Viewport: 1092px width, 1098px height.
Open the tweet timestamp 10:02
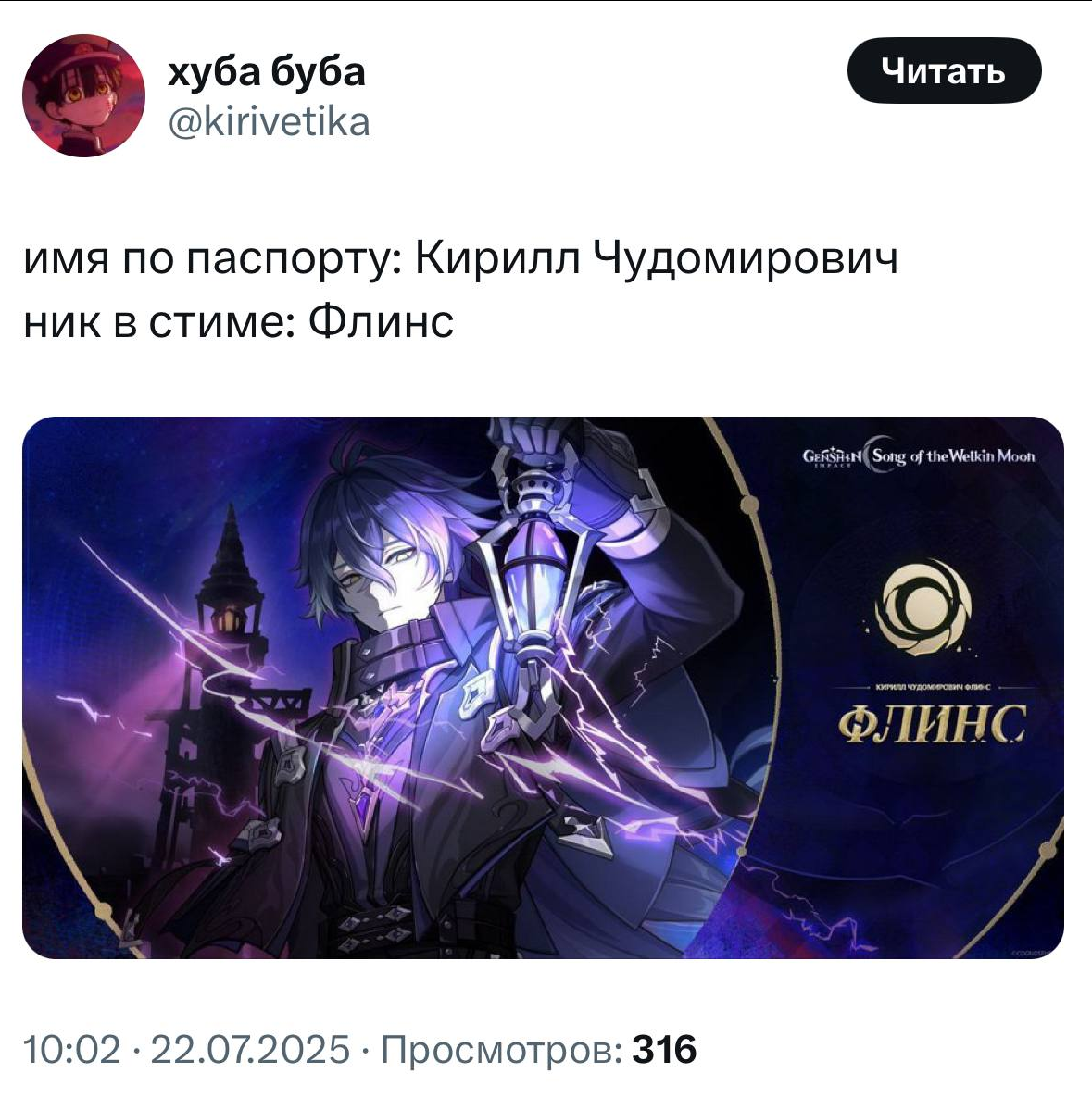(71, 1049)
